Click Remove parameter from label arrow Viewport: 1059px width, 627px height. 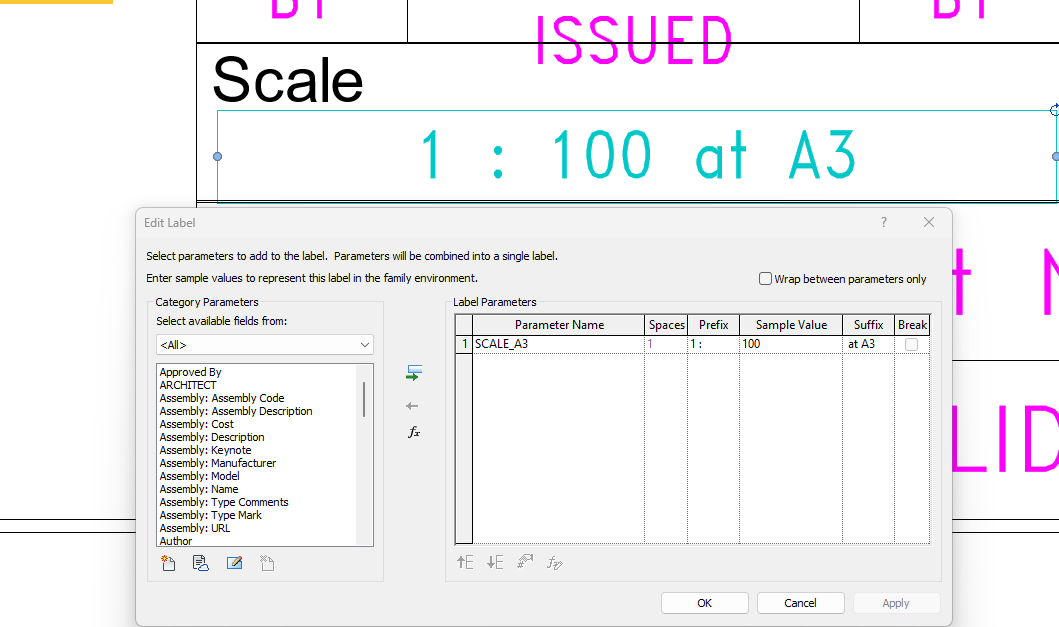click(412, 406)
